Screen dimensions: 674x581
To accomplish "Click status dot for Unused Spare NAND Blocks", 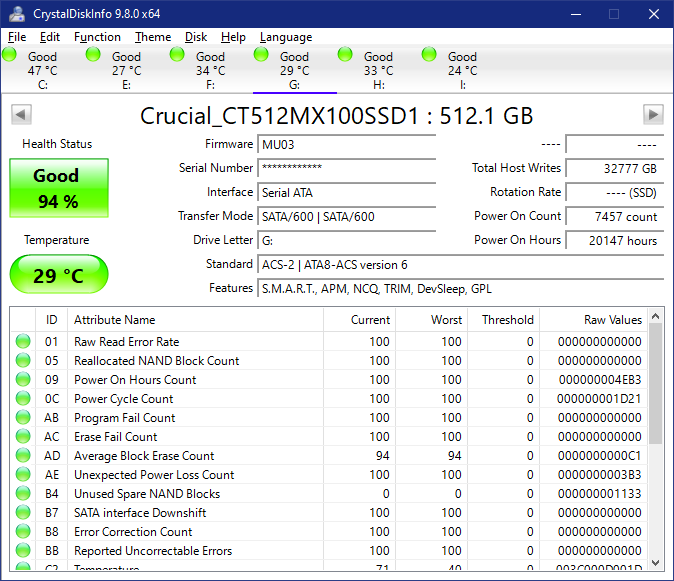I will [23, 493].
